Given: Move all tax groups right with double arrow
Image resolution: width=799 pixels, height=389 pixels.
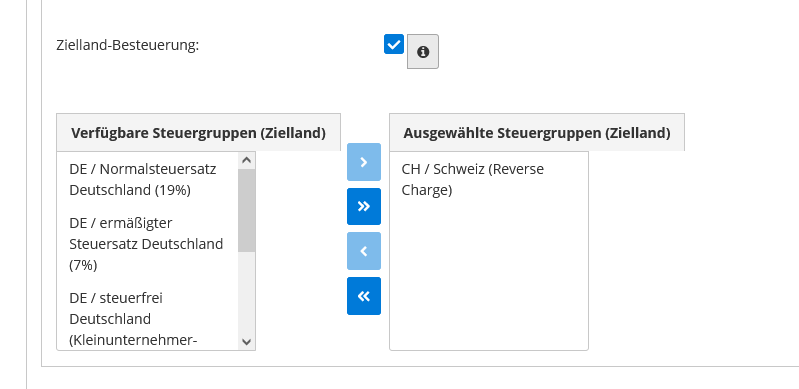Looking at the screenshot, I should tap(364, 206).
